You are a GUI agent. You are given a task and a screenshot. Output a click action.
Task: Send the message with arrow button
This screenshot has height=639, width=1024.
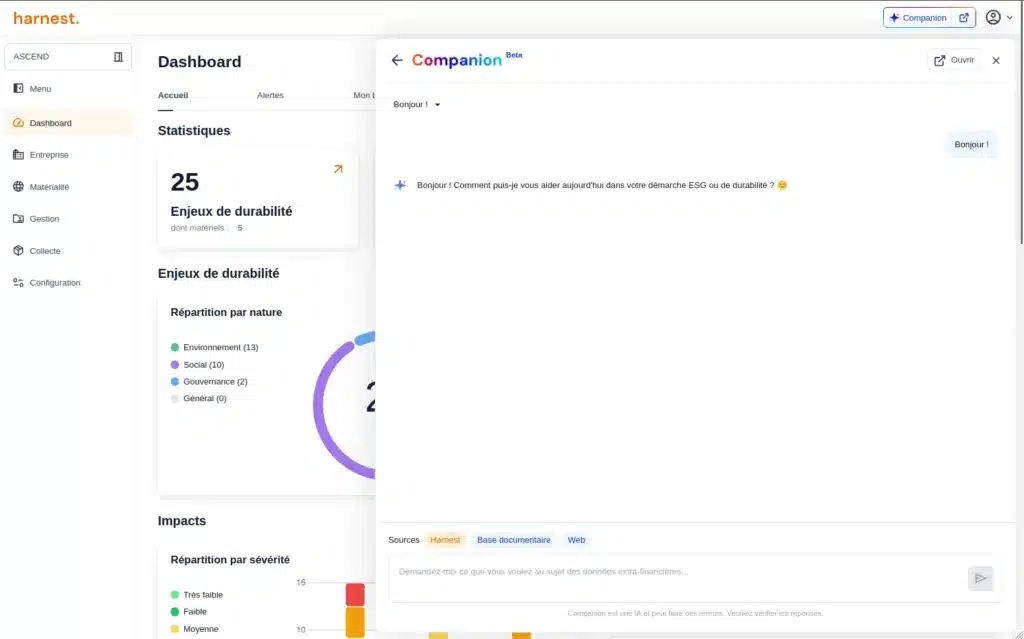980,578
